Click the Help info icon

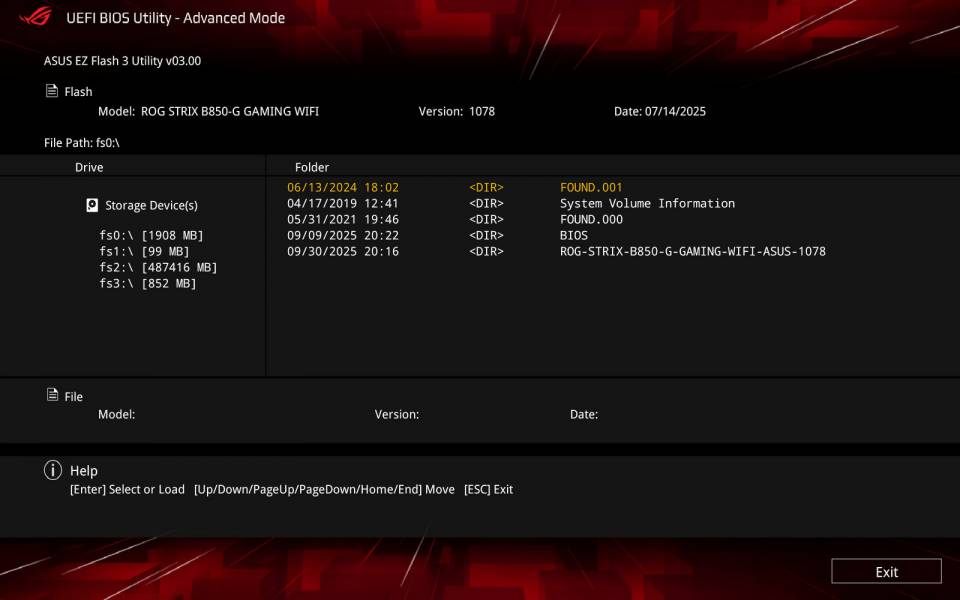point(51,470)
